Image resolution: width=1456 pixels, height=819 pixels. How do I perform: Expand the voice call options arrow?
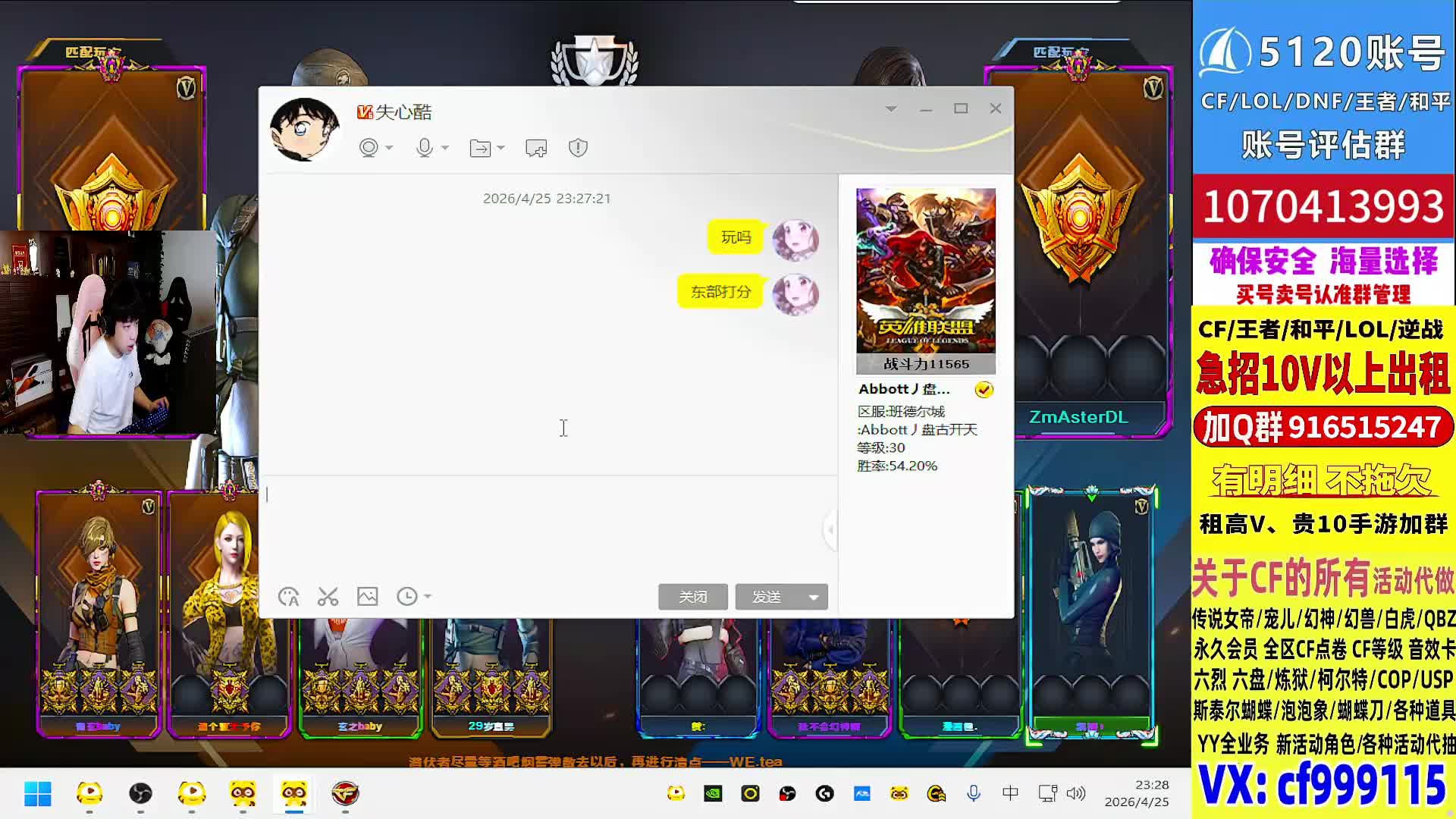coord(445,148)
